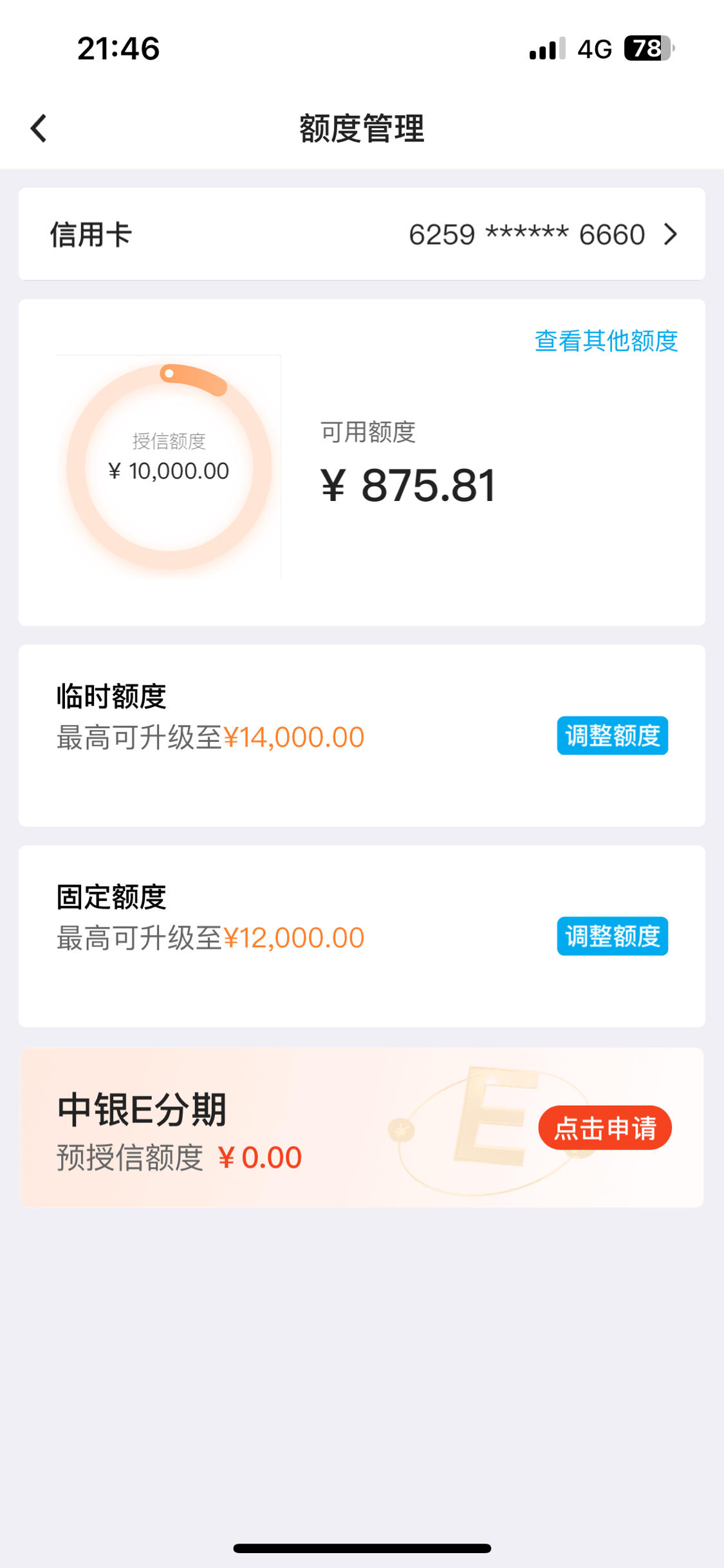Tap the 授信额度 circular gauge
Viewport: 724px width, 1568px height.
[x=169, y=467]
